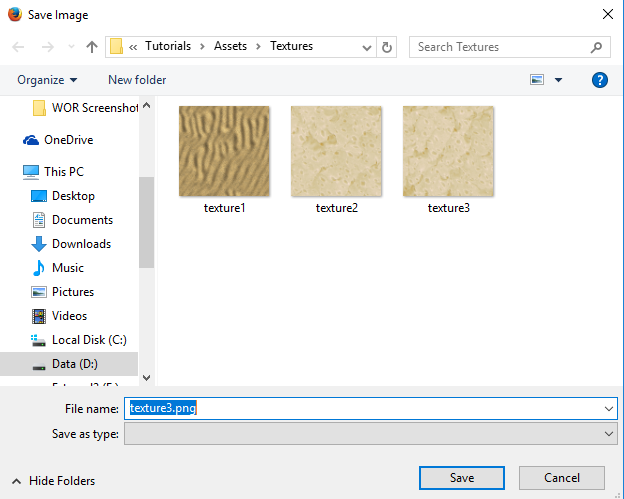Expand the File name dropdown arrow

click(609, 408)
